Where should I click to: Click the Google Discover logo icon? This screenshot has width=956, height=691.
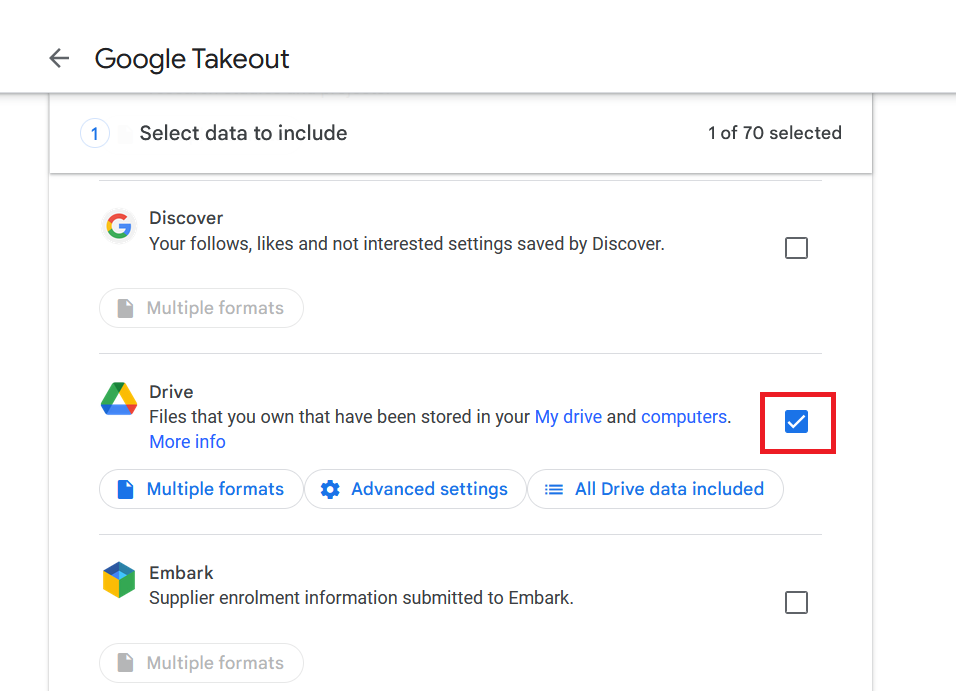[x=119, y=226]
